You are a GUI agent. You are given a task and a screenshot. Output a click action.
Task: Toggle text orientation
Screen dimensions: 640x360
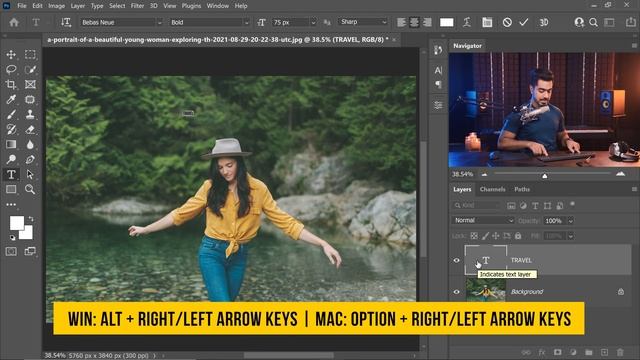point(66,22)
